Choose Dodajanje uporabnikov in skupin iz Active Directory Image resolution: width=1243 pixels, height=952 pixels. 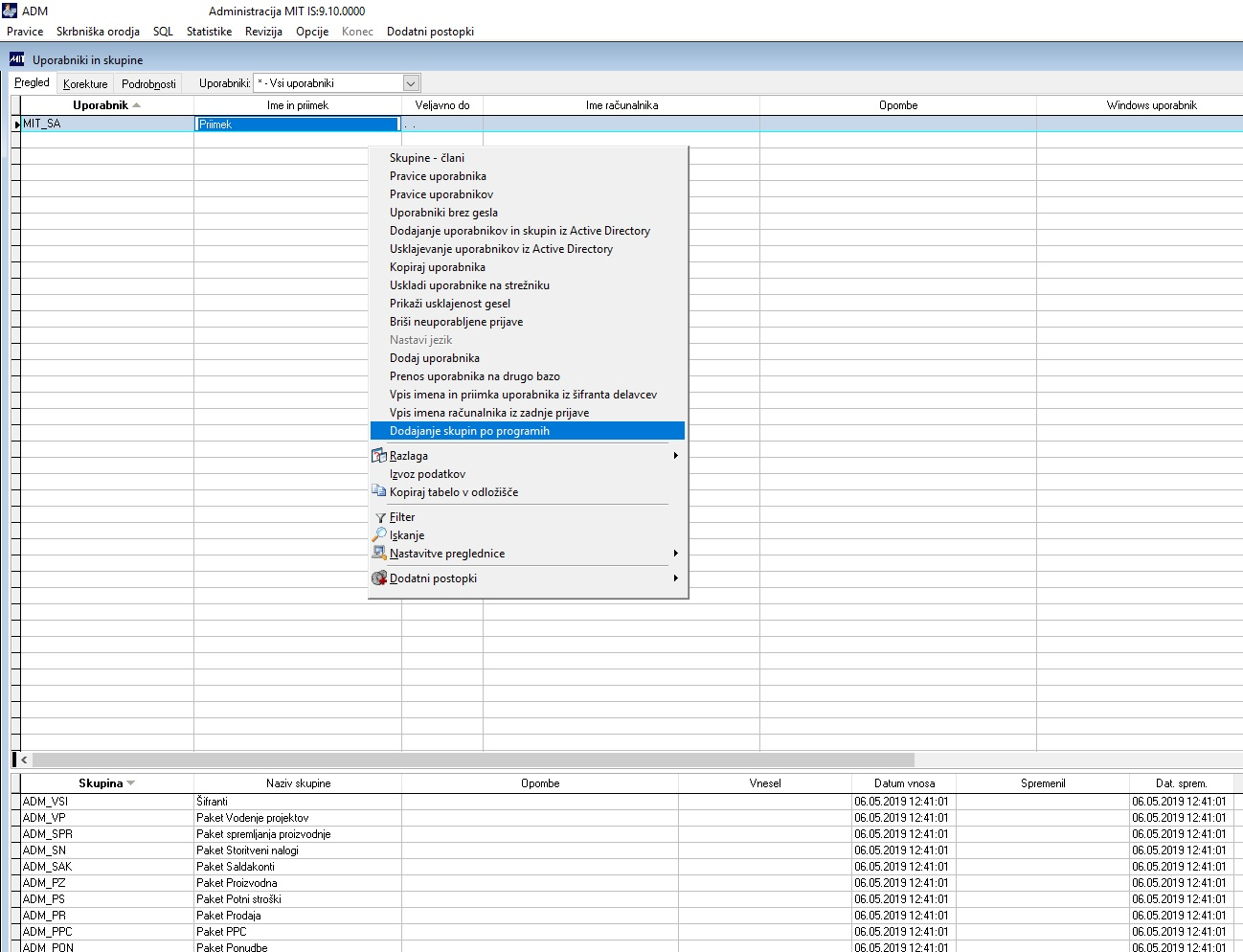[x=528, y=231]
